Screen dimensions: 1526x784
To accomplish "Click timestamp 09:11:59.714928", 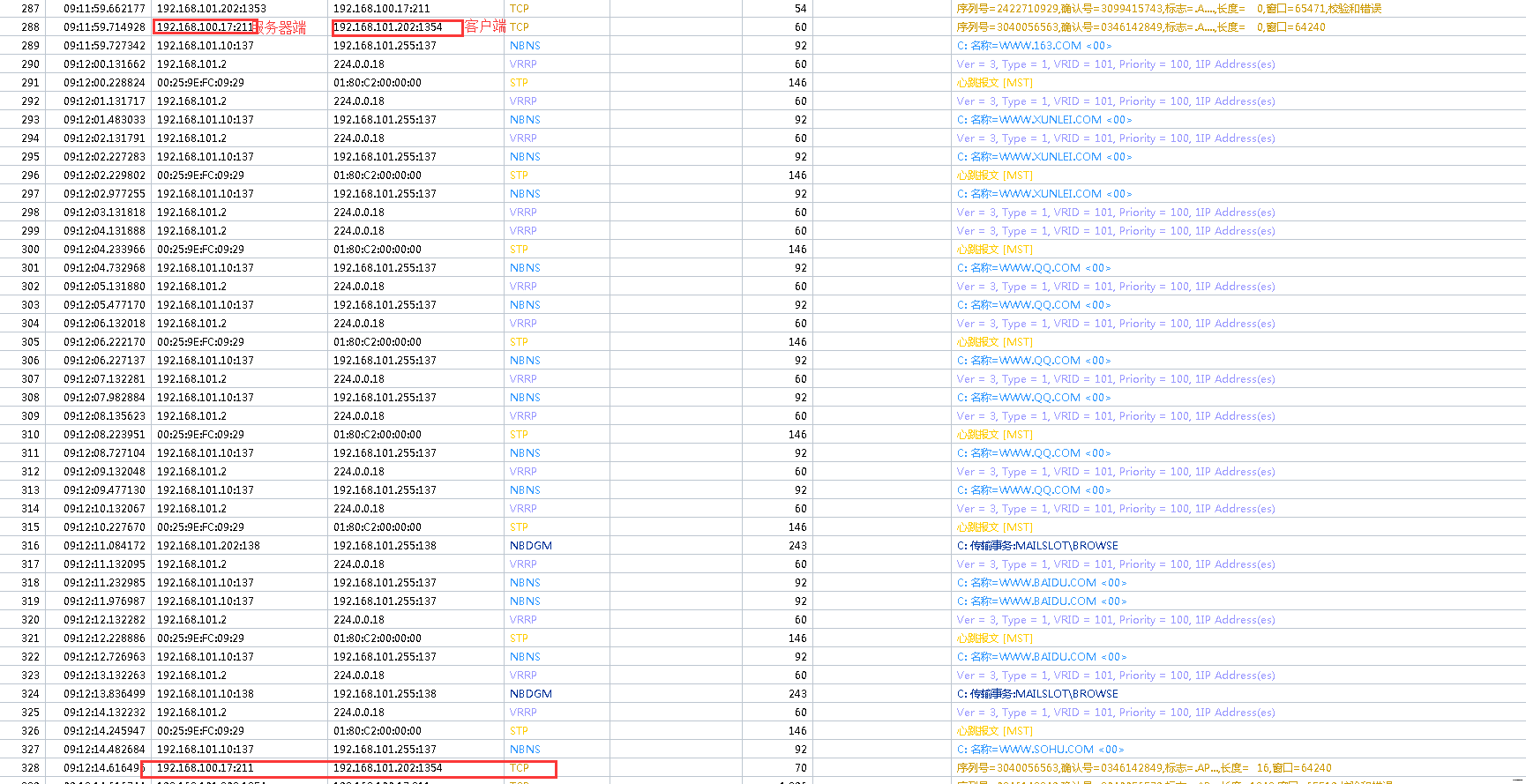I will point(104,27).
